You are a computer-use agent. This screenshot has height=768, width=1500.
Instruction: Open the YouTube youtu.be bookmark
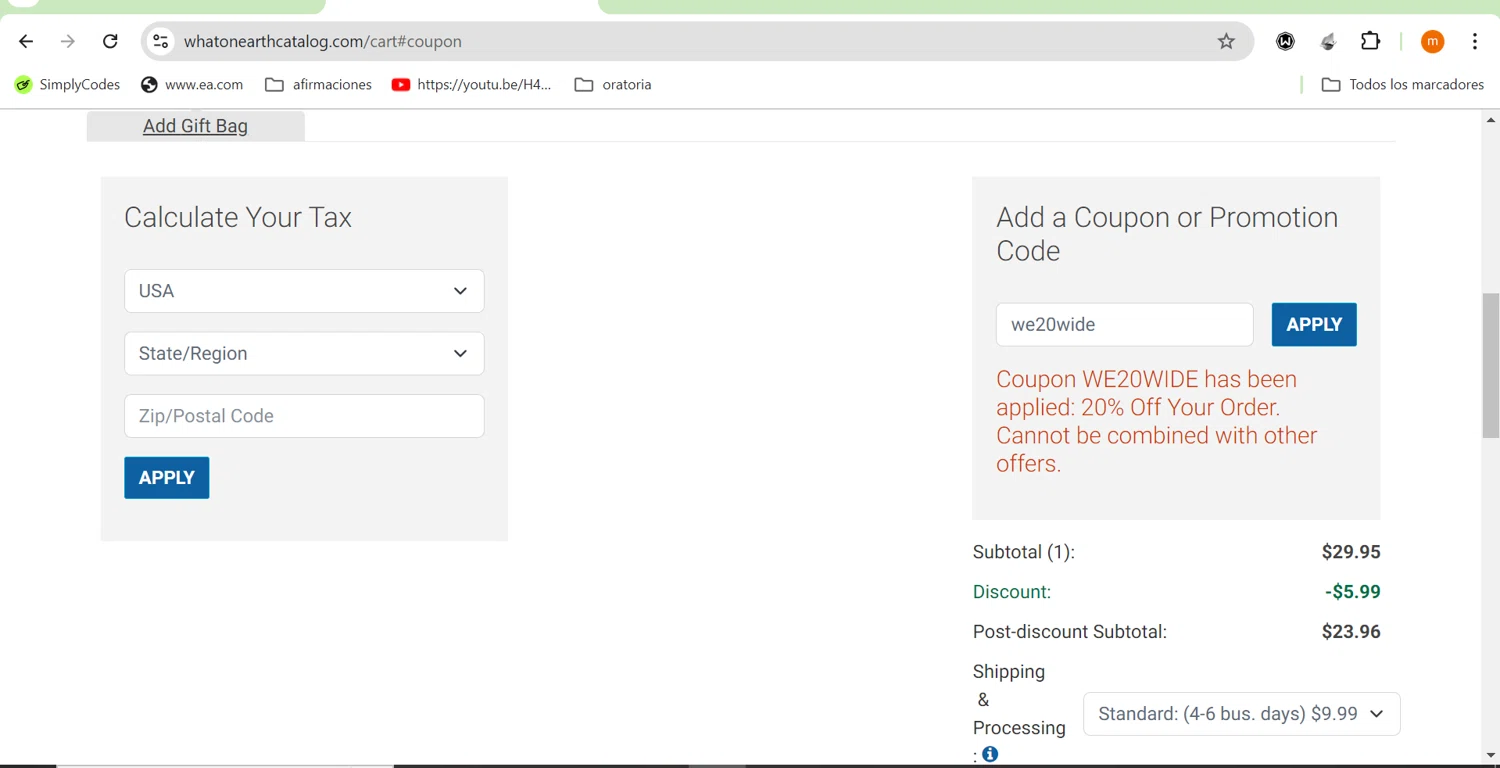(x=472, y=85)
